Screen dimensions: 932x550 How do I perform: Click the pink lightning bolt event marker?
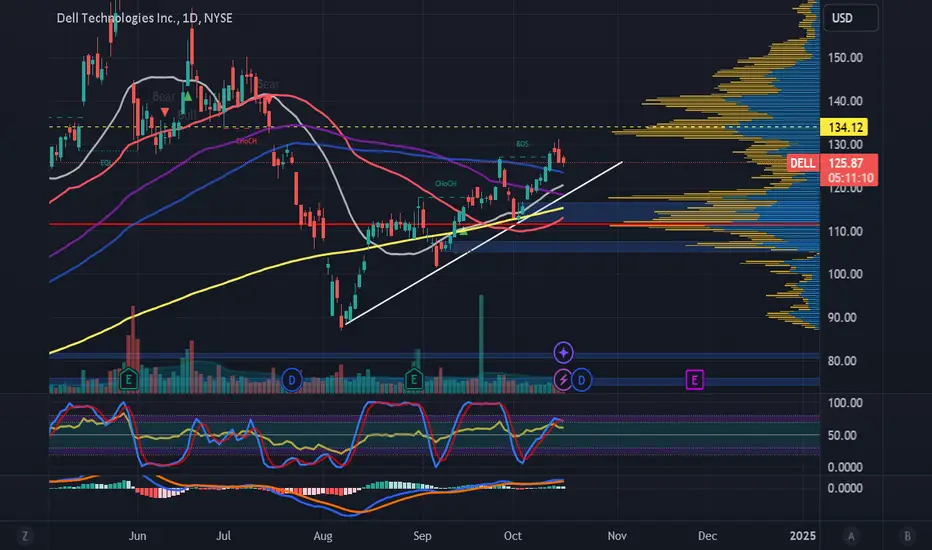pos(562,379)
